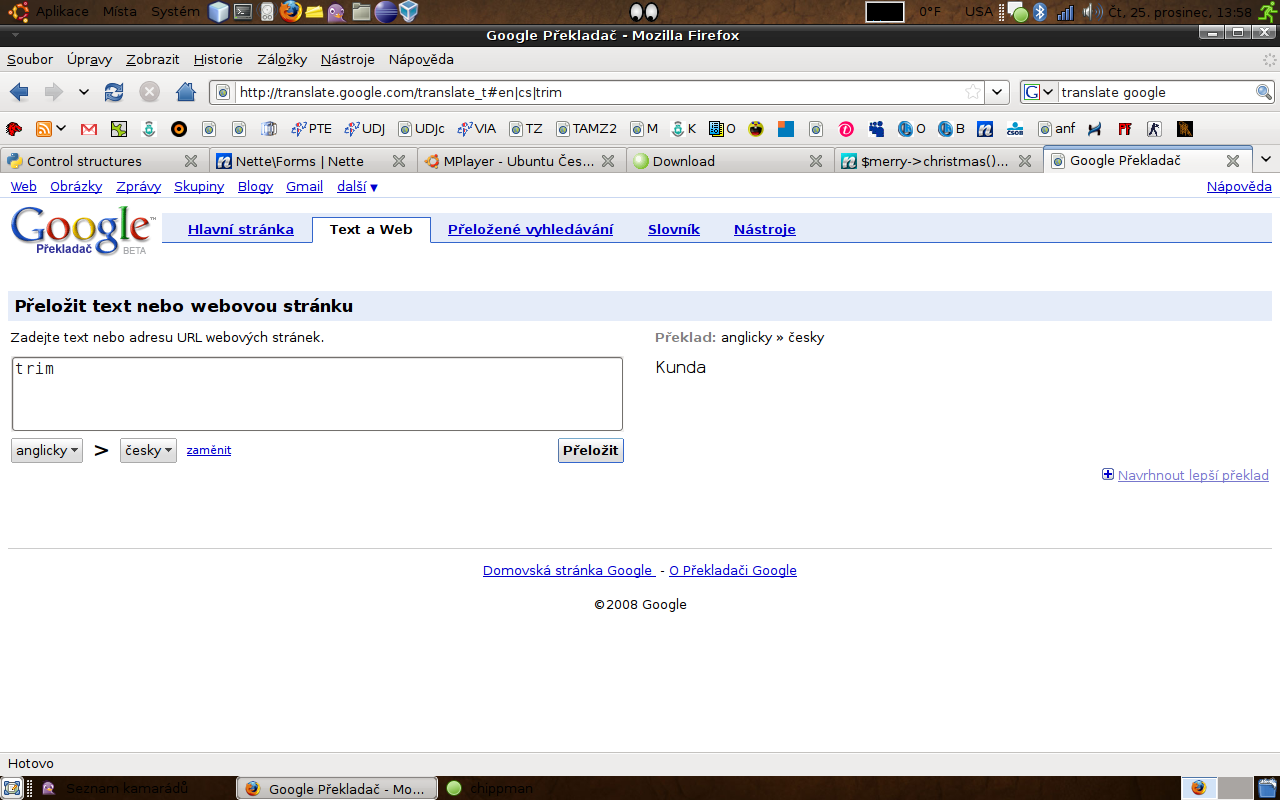Screen dimensions: 1280x800
Task: Close the MPlayer - Ubuntu tab
Action: [608, 160]
